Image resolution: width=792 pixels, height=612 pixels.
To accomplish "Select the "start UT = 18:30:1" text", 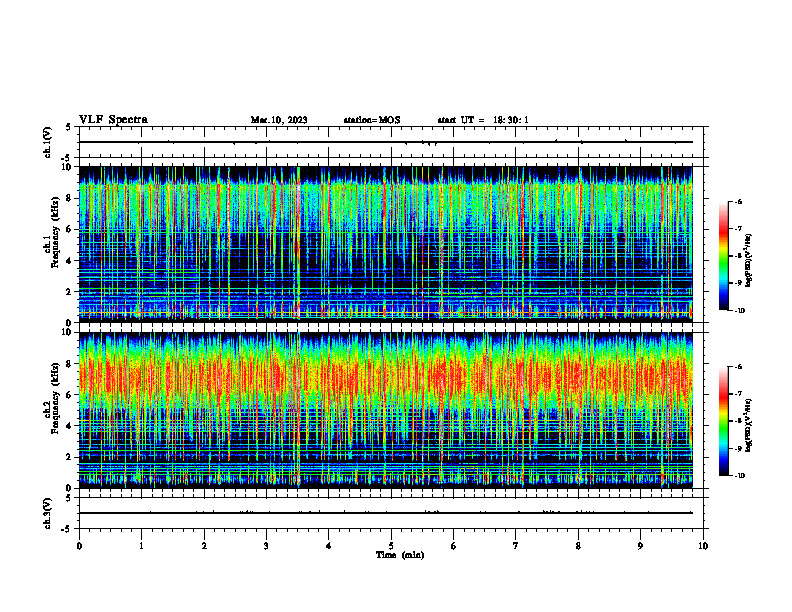I will click(x=483, y=120).
